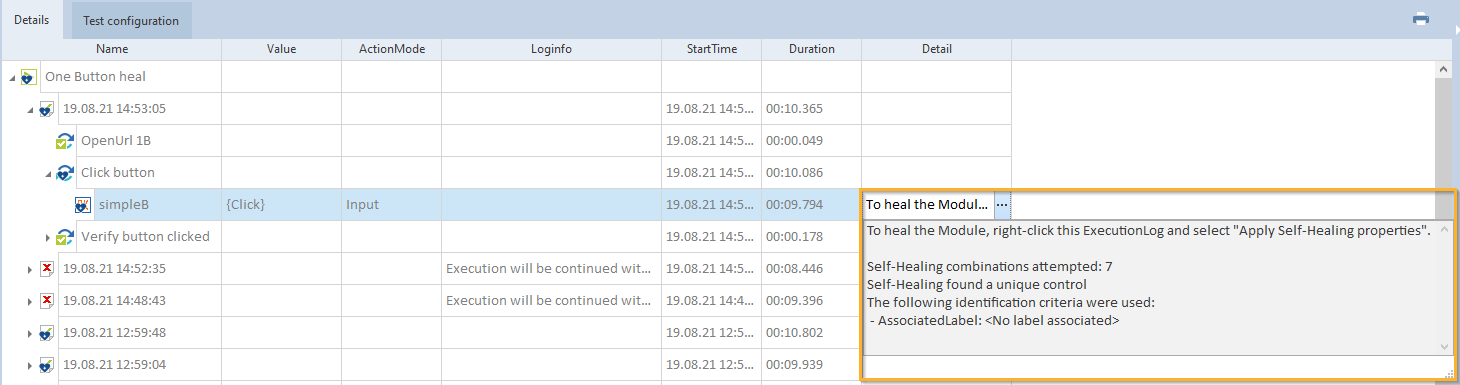Click the simpleB healed control icon
This screenshot has height=385, width=1460.
tap(84, 205)
